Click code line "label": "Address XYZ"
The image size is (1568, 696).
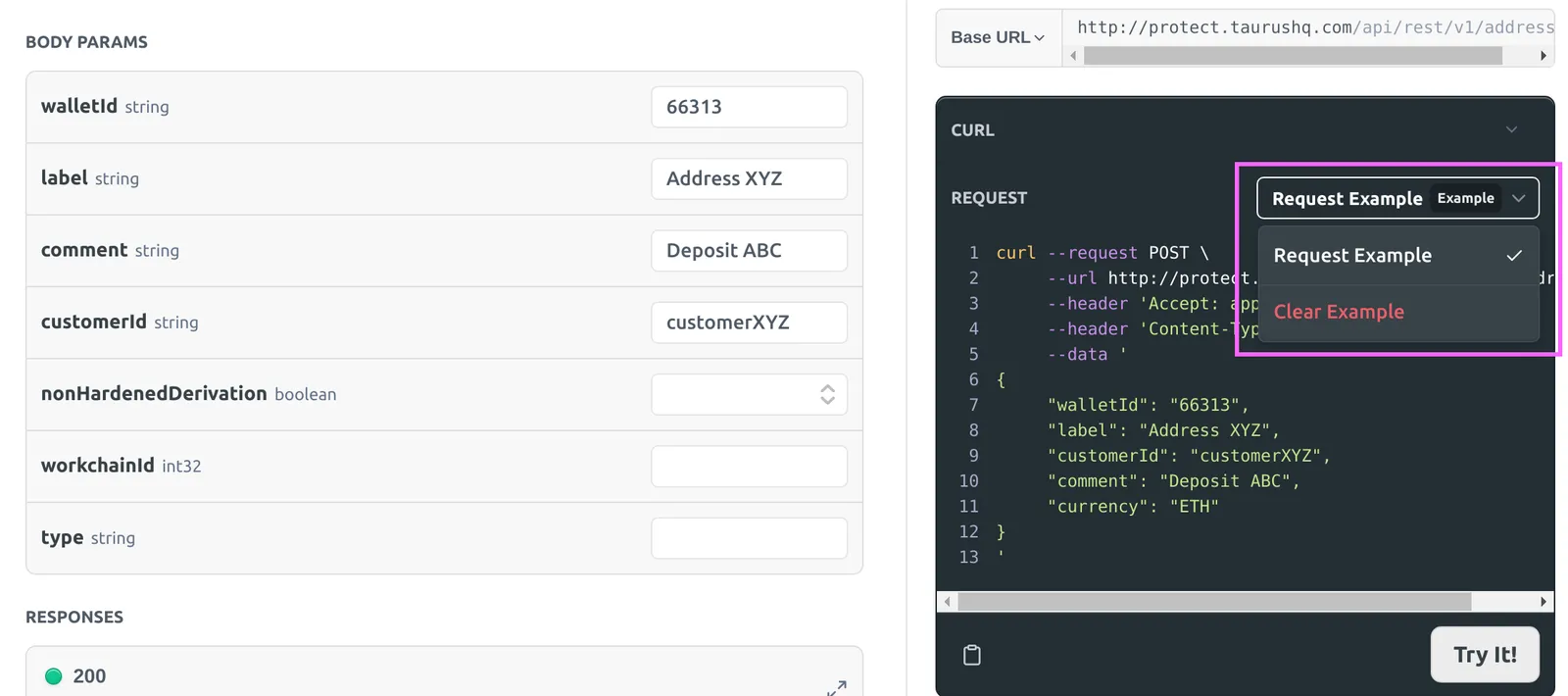point(1163,430)
